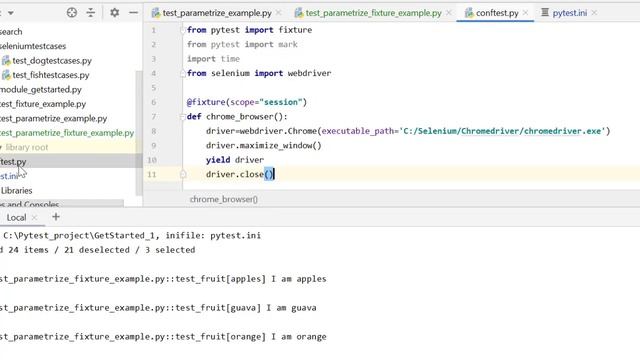
Task: Click test_fruit[apples] terminal output line
Action: (x=163, y=279)
